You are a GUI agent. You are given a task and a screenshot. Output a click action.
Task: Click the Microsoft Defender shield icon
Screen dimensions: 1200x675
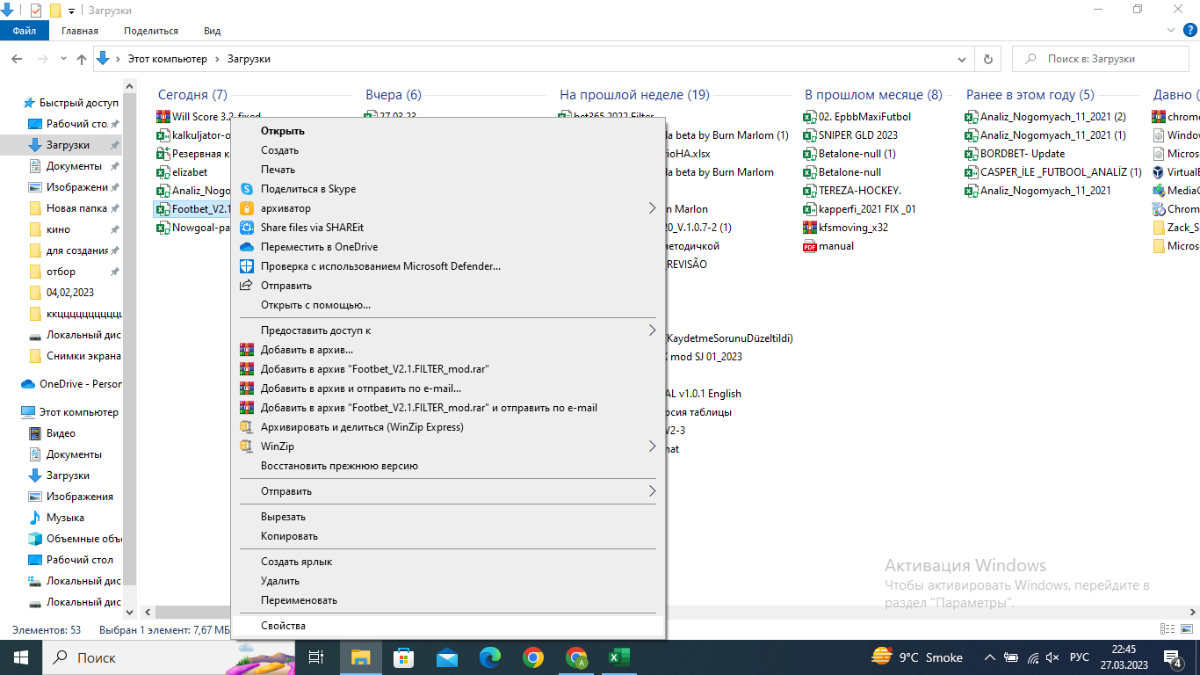(x=247, y=266)
